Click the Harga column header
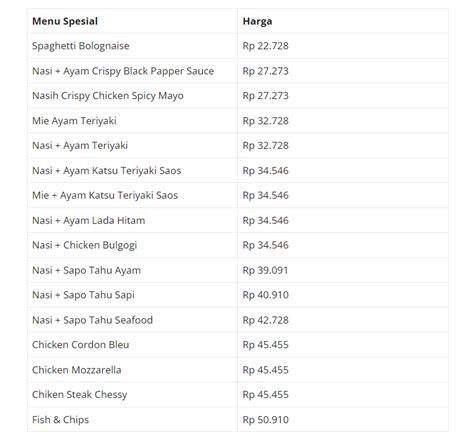This screenshot has width=474, height=439. coord(257,21)
